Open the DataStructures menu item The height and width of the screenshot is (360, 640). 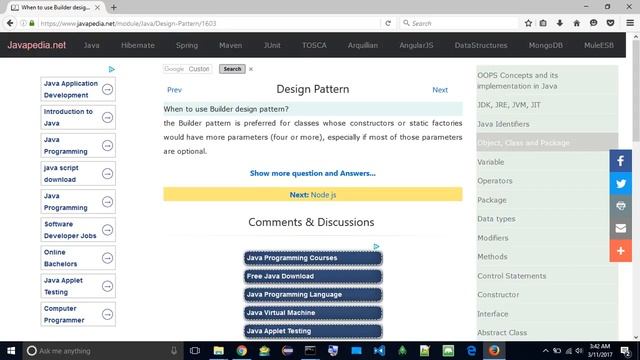[481, 45]
